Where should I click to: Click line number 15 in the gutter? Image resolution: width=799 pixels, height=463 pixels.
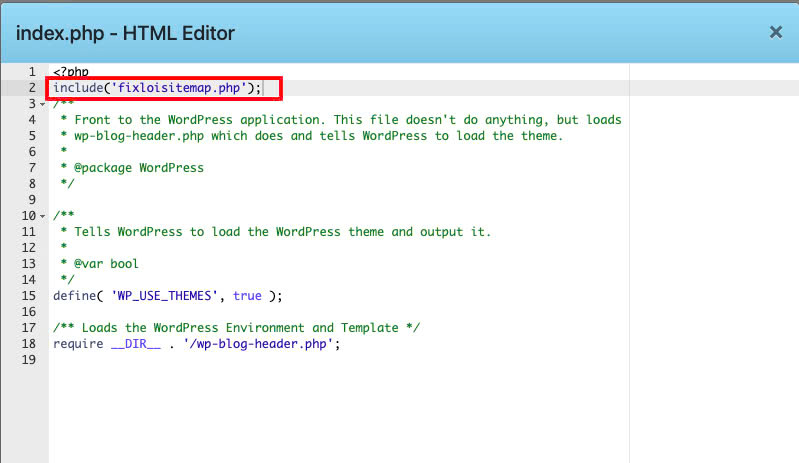point(29,296)
